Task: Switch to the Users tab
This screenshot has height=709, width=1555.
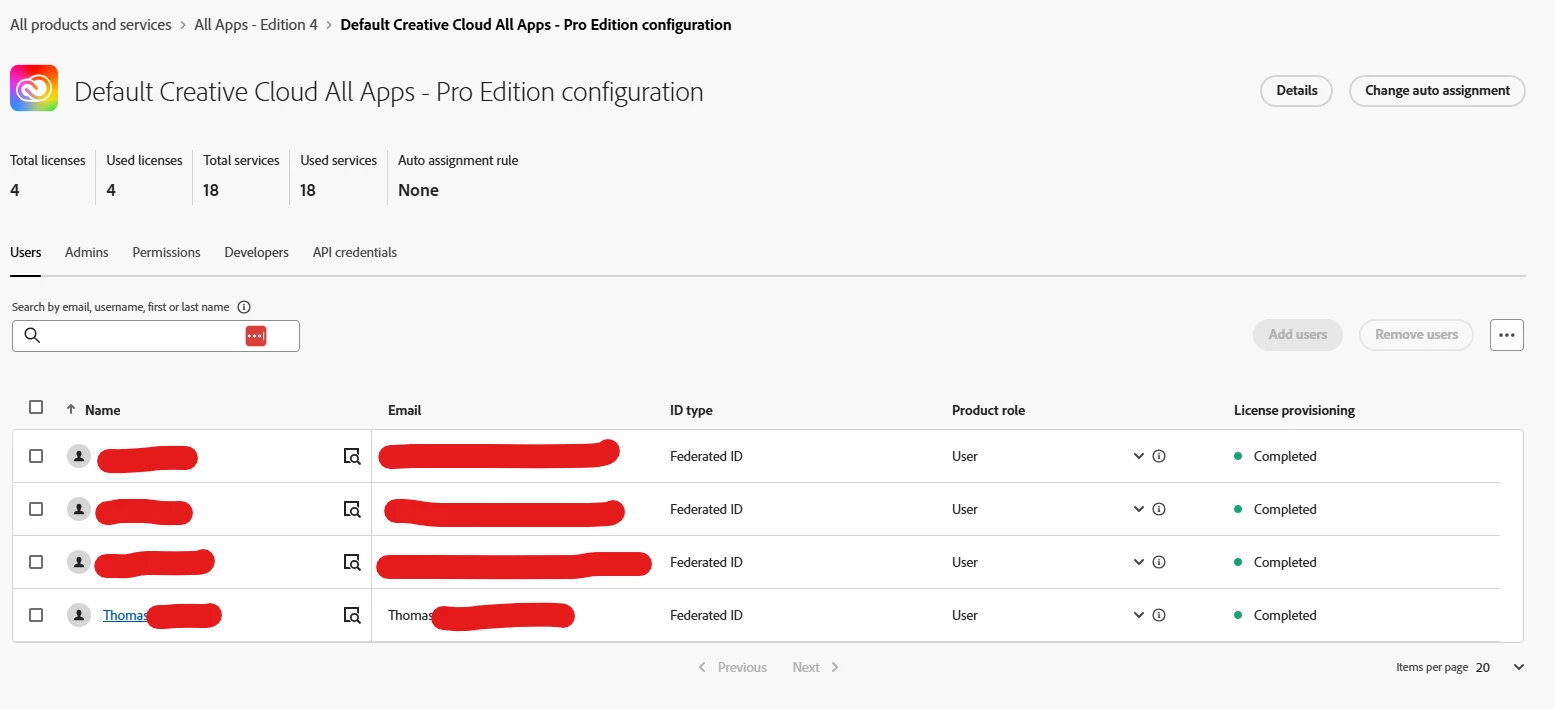Action: tap(26, 252)
